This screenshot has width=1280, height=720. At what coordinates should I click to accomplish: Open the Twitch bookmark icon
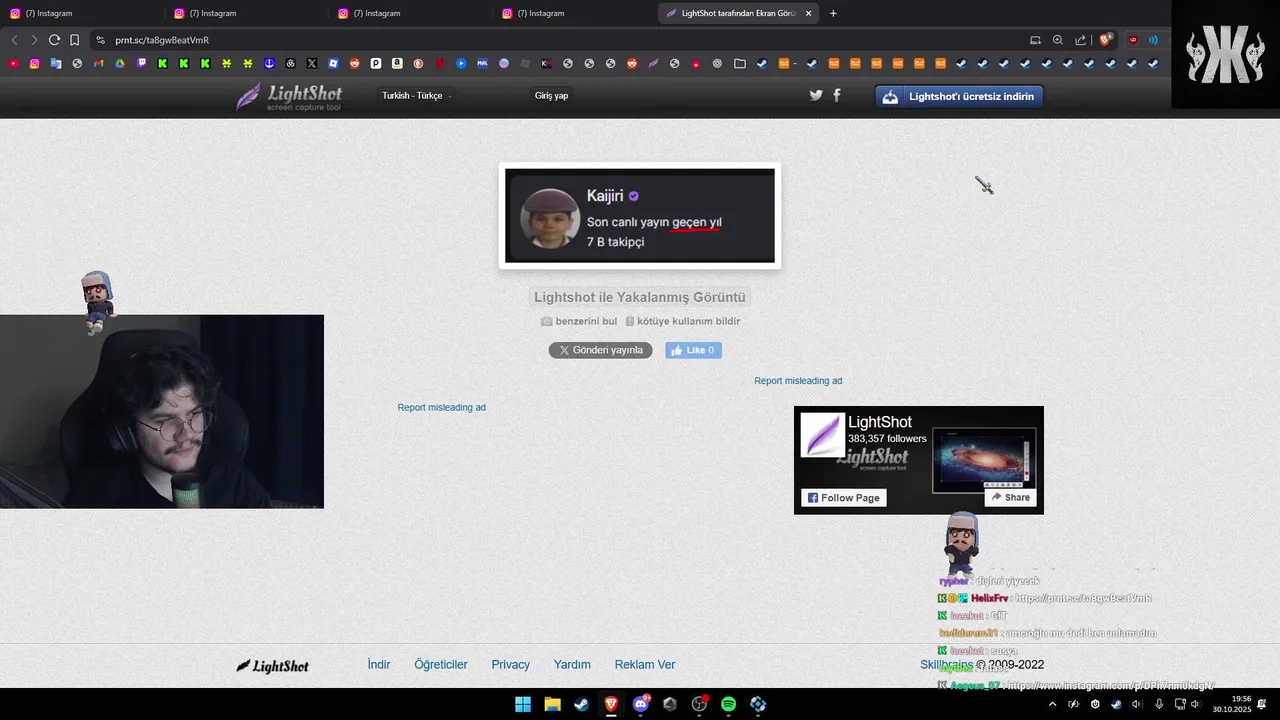141,63
